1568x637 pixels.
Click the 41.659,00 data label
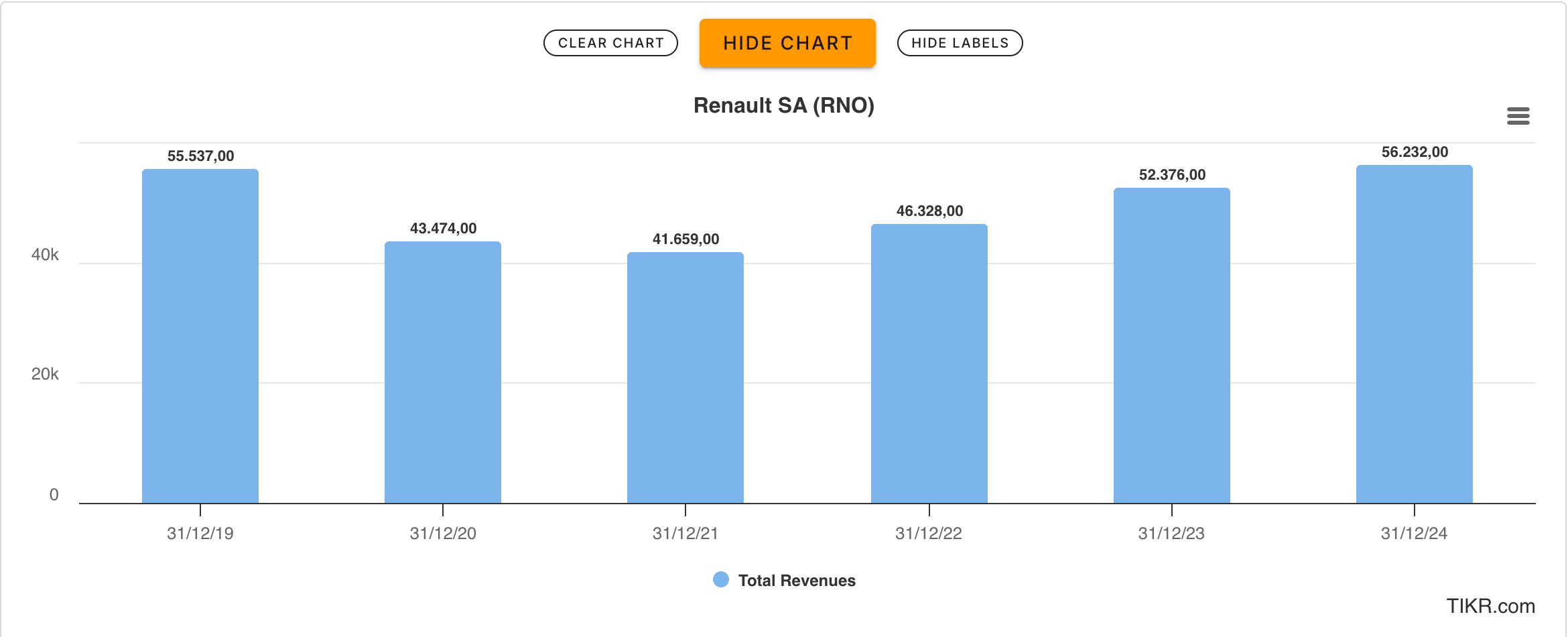point(685,239)
